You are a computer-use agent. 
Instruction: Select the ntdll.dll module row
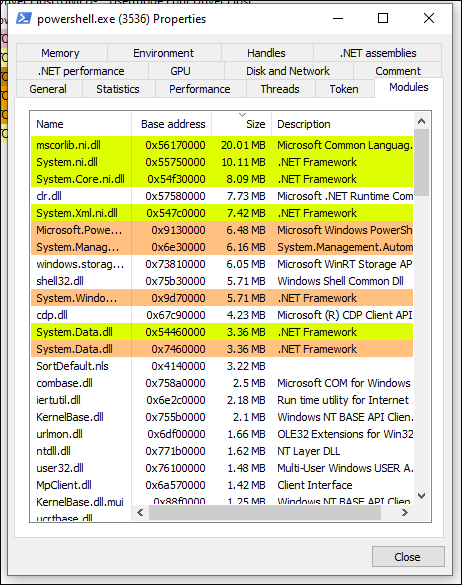(x=222, y=451)
